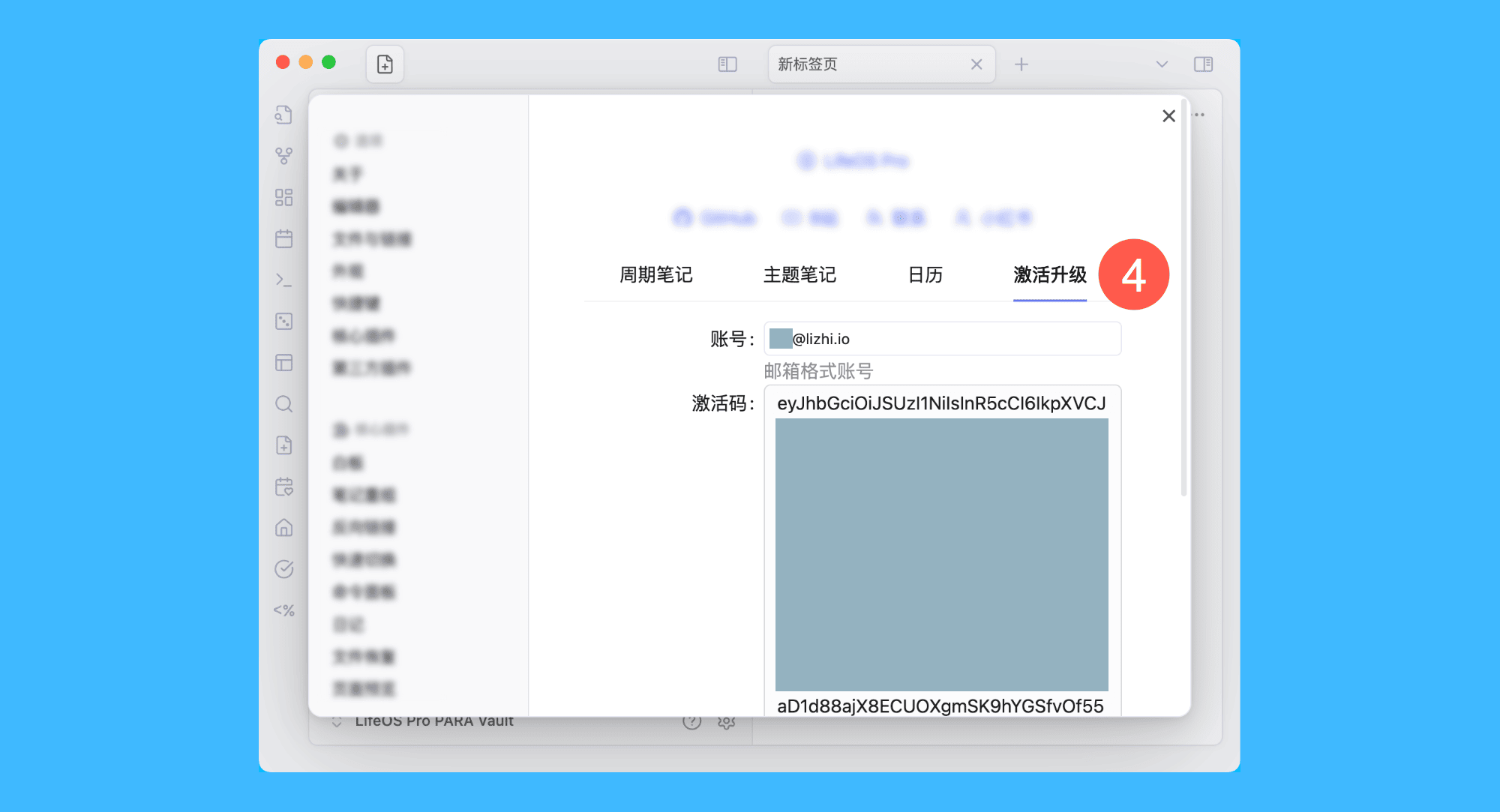The height and width of the screenshot is (812, 1500).
Task: Click the dice random note icon
Action: pyautogui.click(x=283, y=321)
